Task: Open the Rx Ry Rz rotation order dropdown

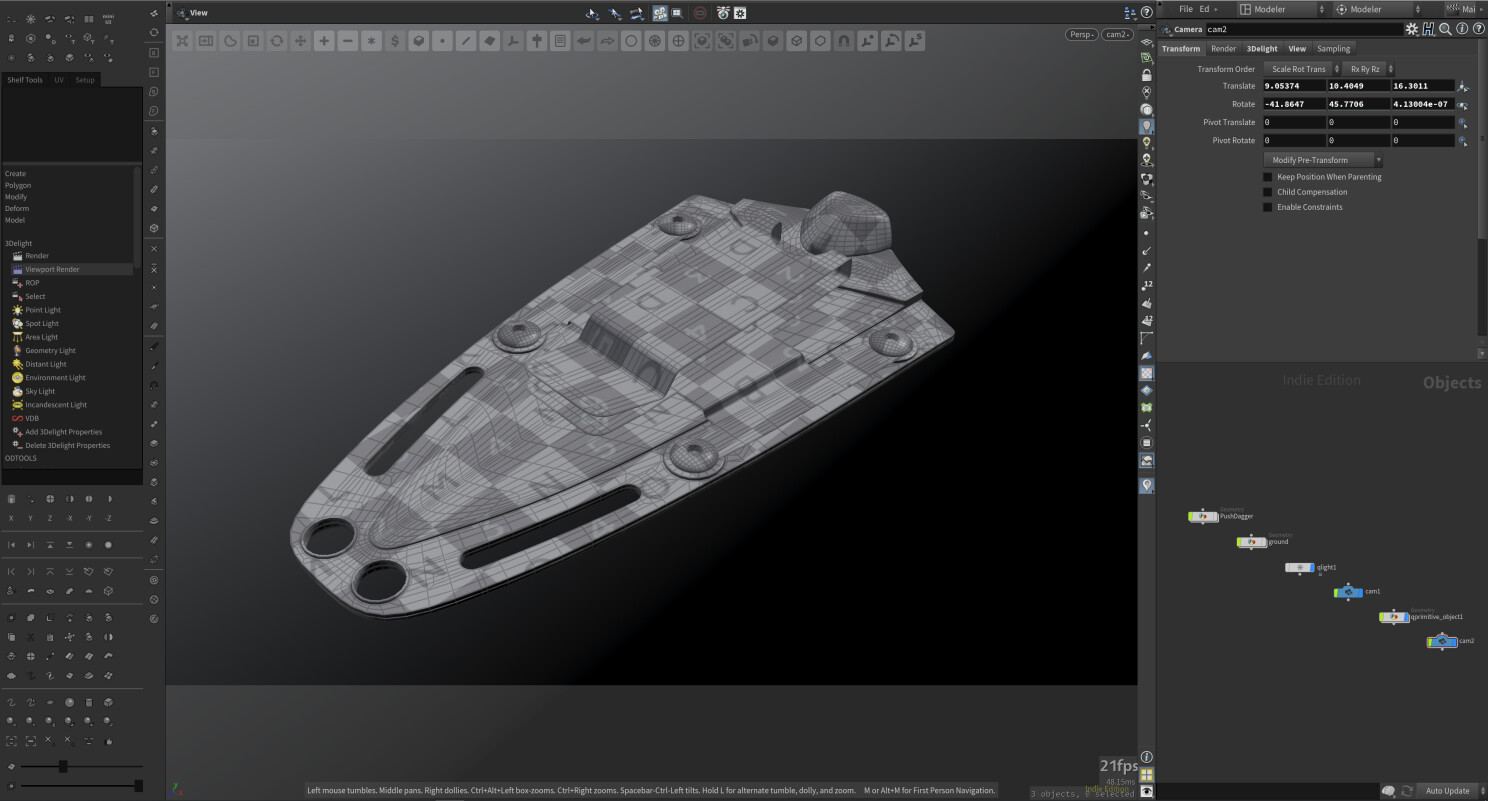Action: tap(1369, 69)
